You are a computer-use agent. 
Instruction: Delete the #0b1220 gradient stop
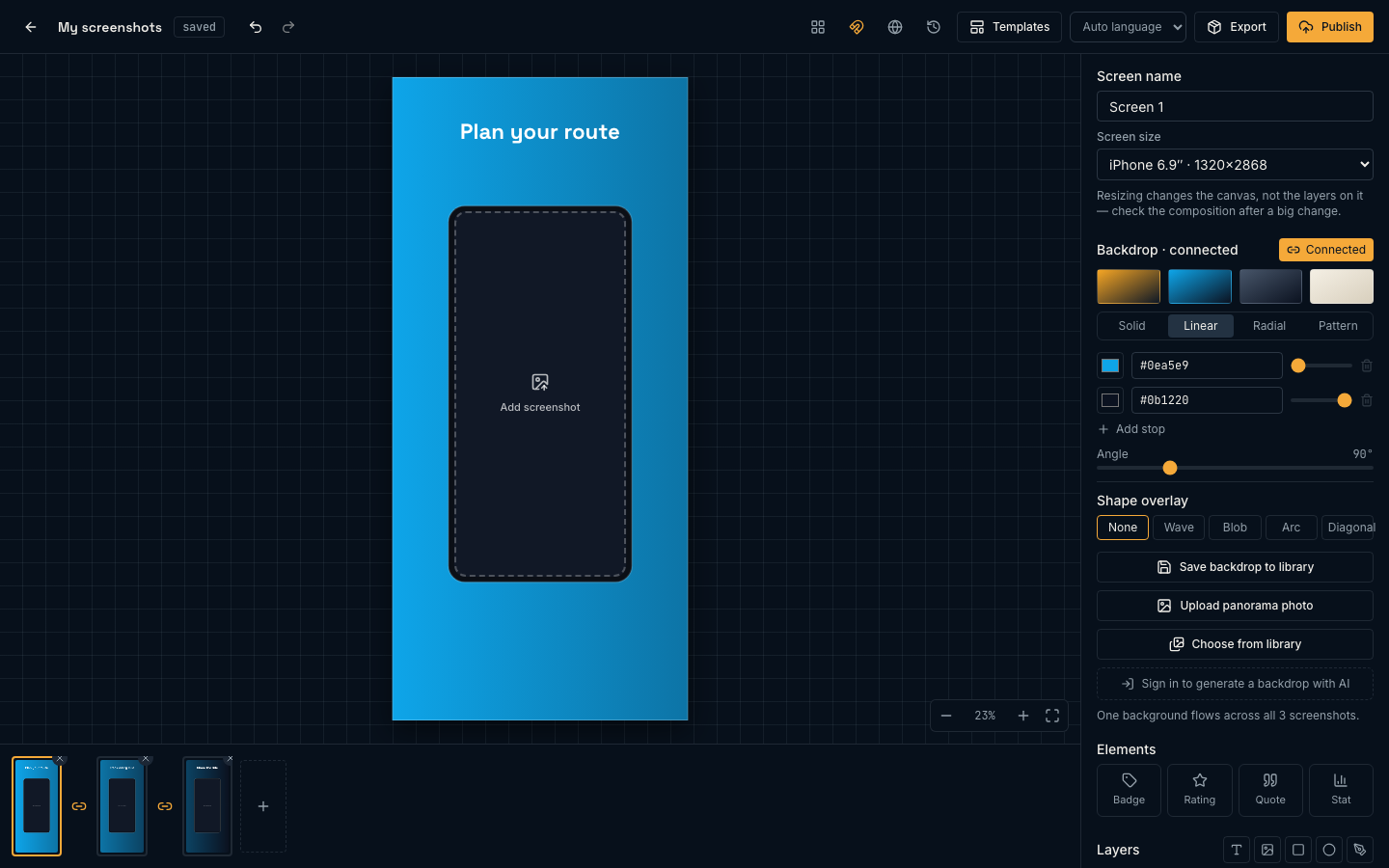tap(1367, 400)
